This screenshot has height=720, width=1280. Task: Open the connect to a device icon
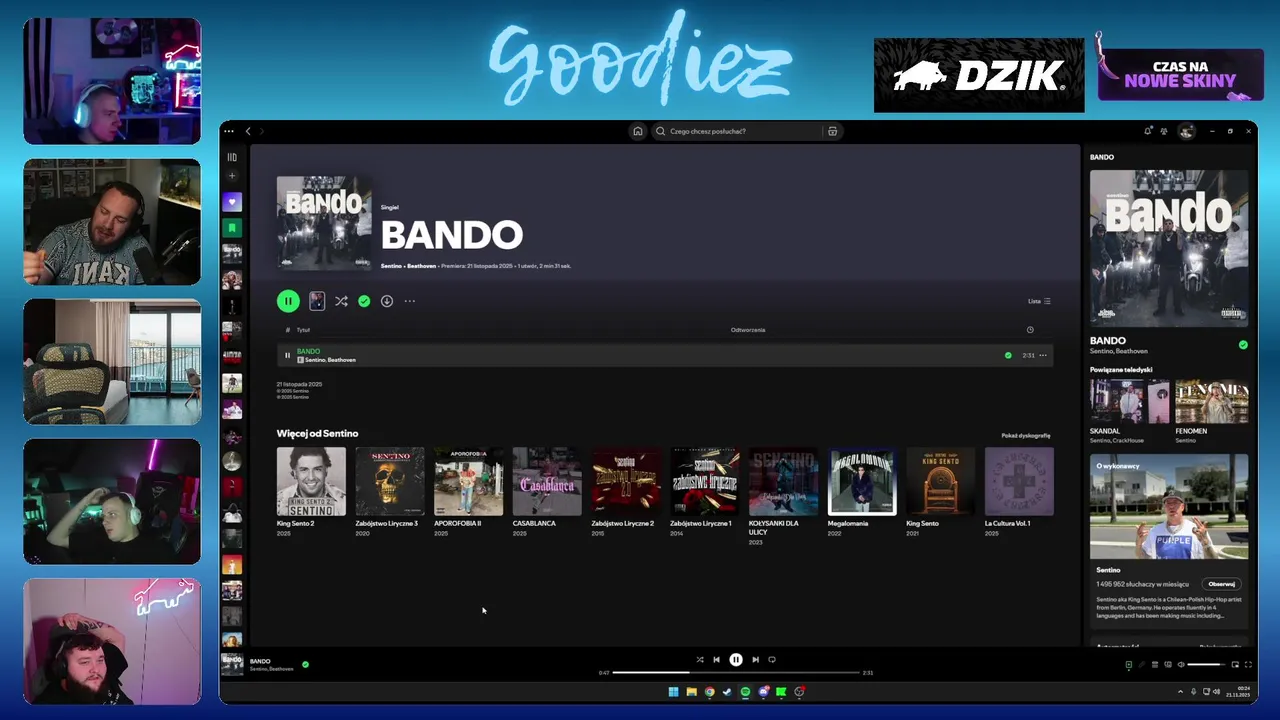click(x=1168, y=664)
